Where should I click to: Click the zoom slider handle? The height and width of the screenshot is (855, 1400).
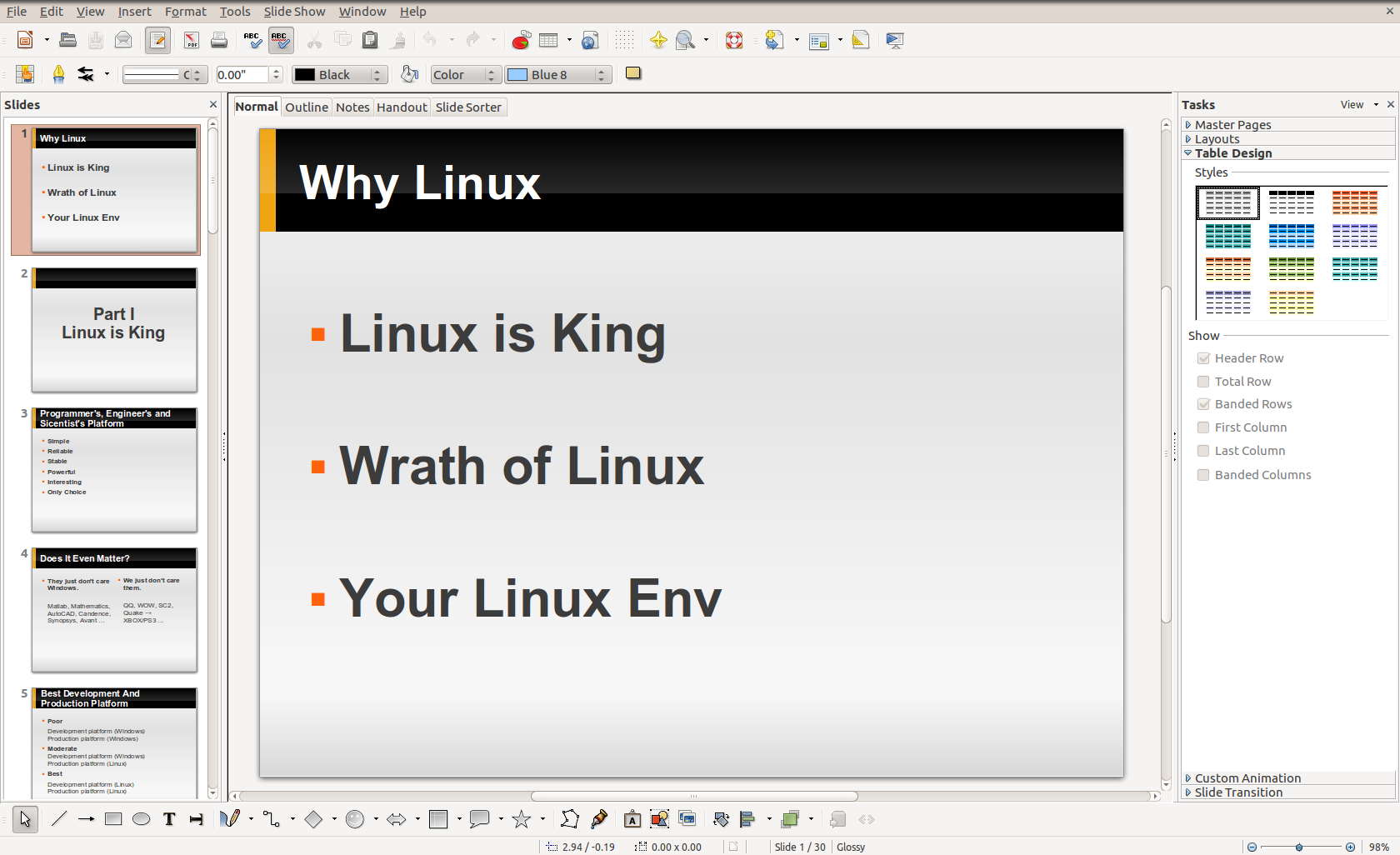[1299, 847]
